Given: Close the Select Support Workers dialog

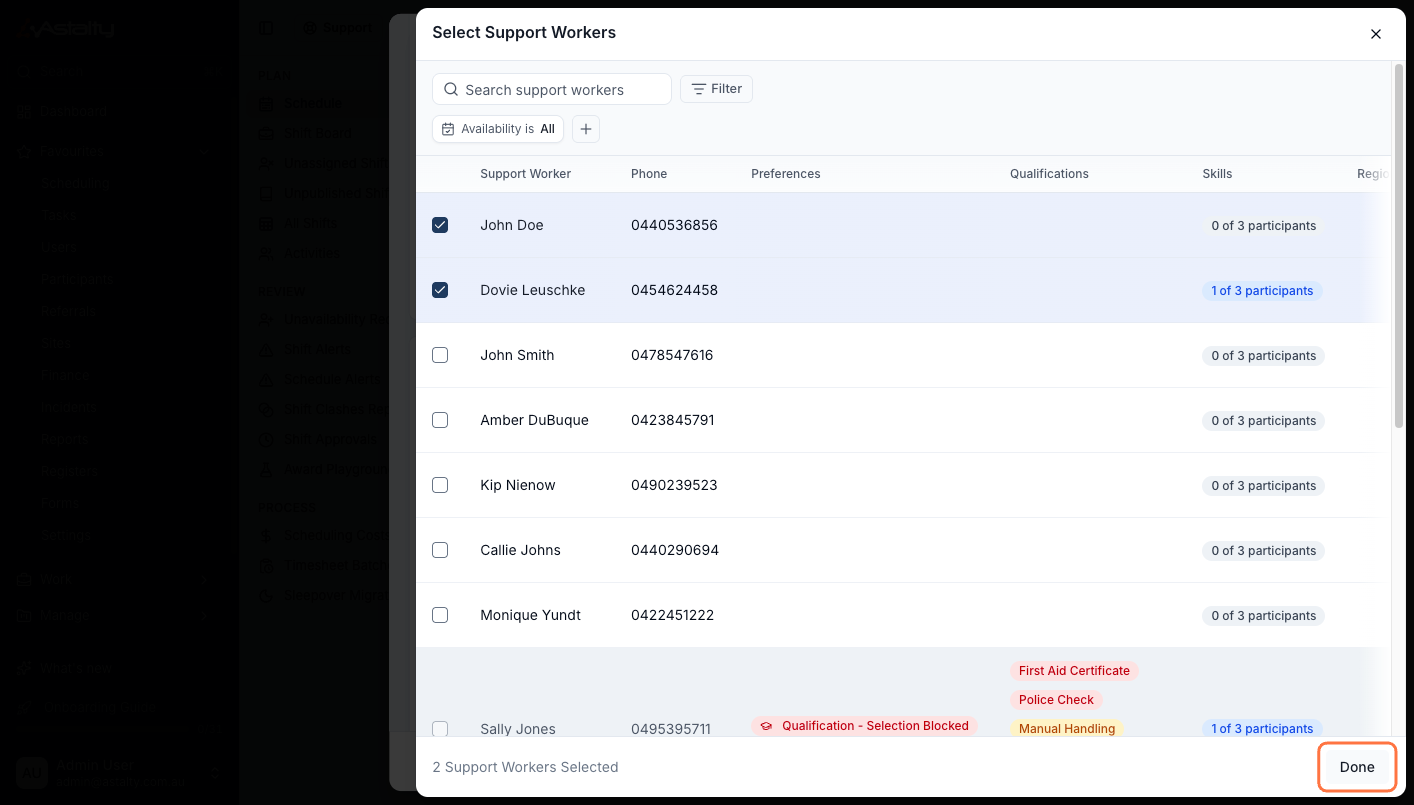Looking at the screenshot, I should [x=1376, y=34].
